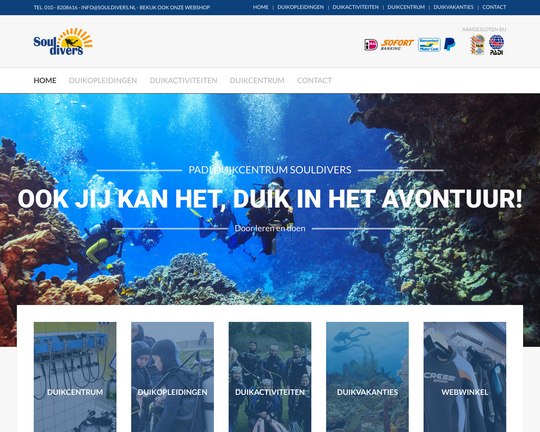Open HOME in the top blue bar
540x432 pixels.
point(260,7)
